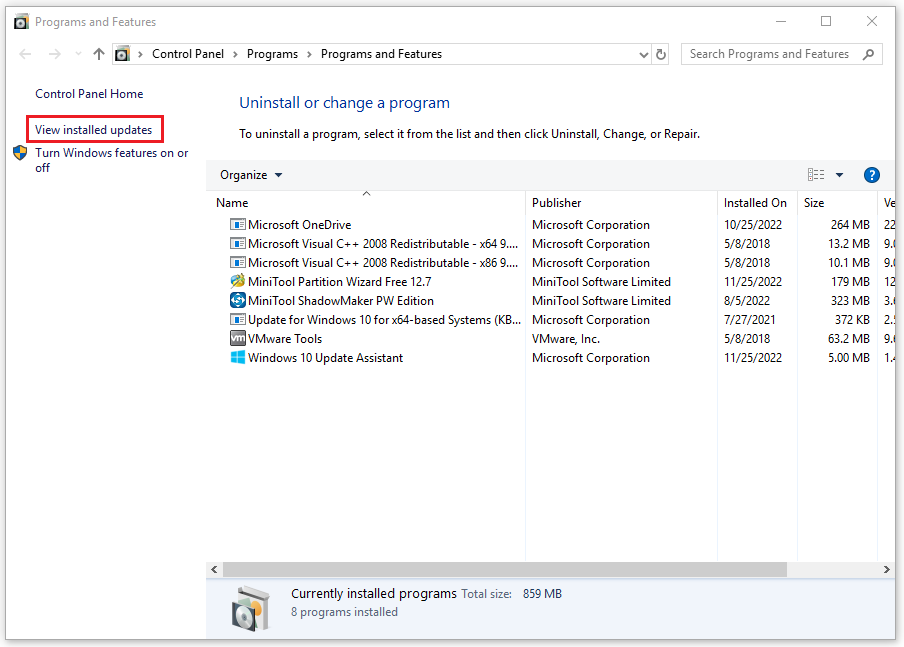Go up one level with the Up arrow

[x=99, y=54]
